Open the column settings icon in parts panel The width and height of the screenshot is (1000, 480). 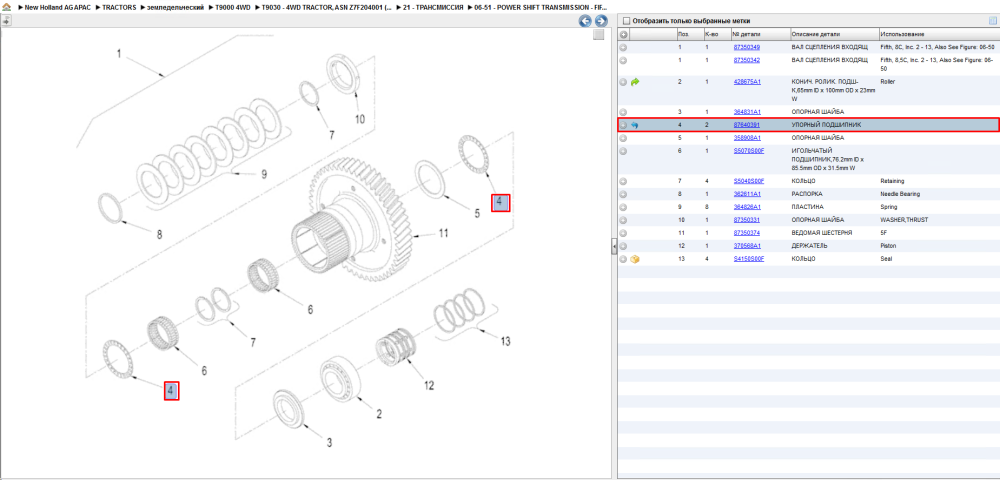(992, 20)
